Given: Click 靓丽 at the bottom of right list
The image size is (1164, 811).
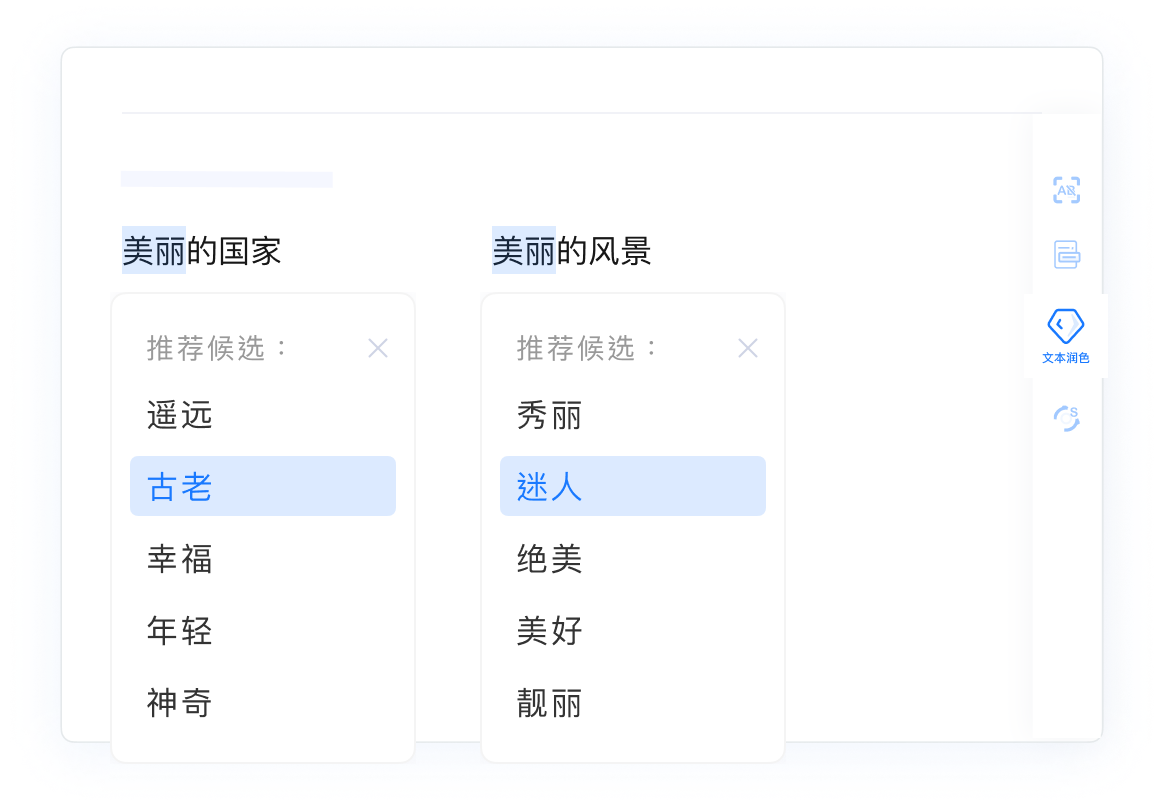Looking at the screenshot, I should 550,703.
